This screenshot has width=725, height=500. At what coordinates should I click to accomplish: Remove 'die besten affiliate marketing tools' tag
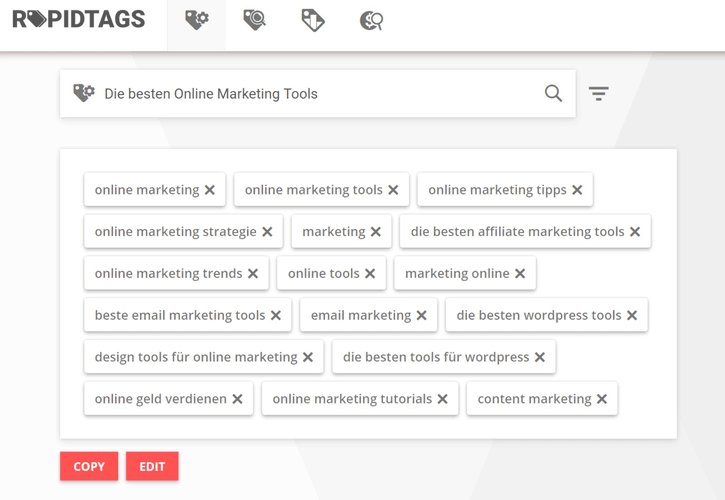point(635,232)
